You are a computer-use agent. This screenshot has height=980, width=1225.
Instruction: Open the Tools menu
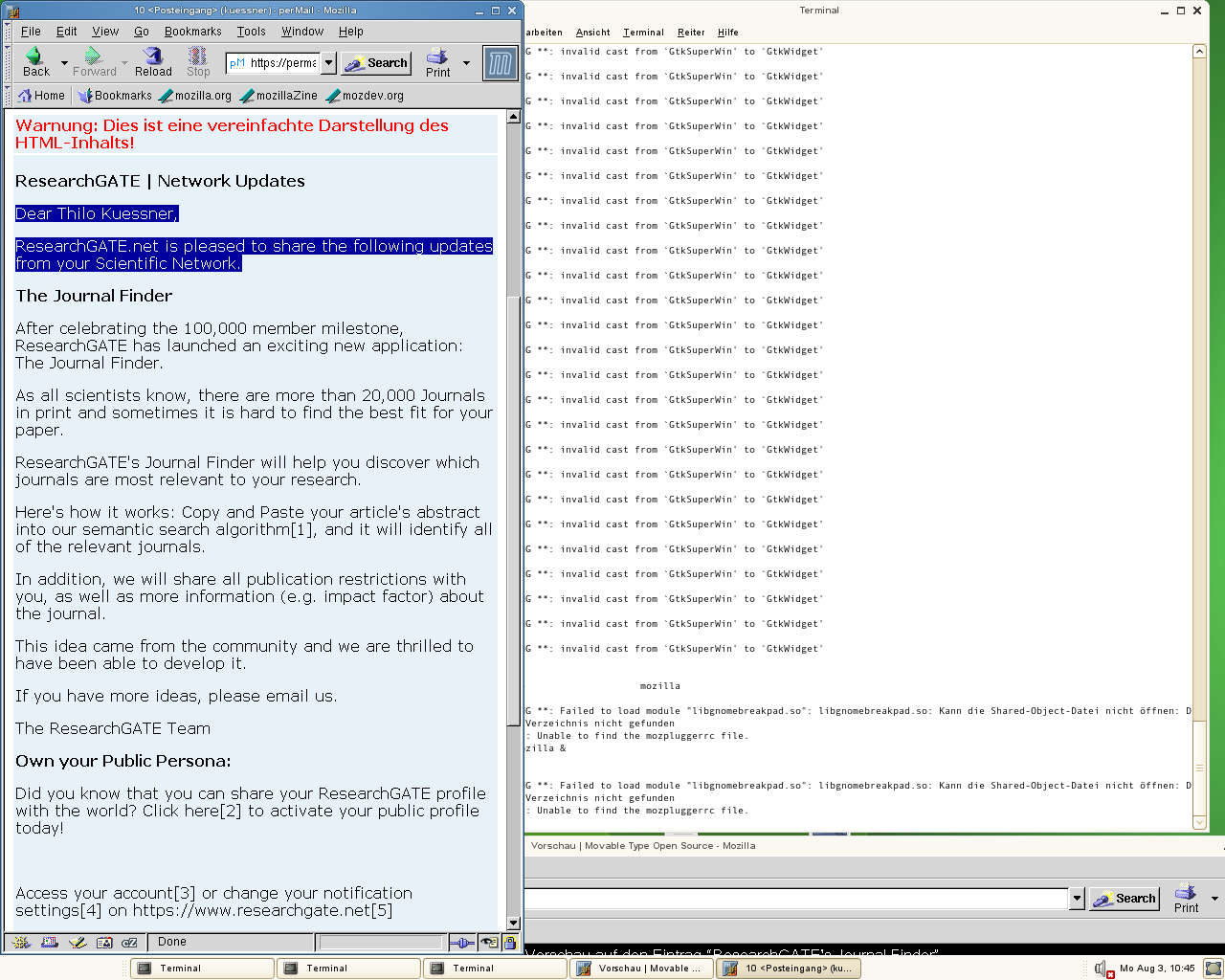(x=251, y=32)
